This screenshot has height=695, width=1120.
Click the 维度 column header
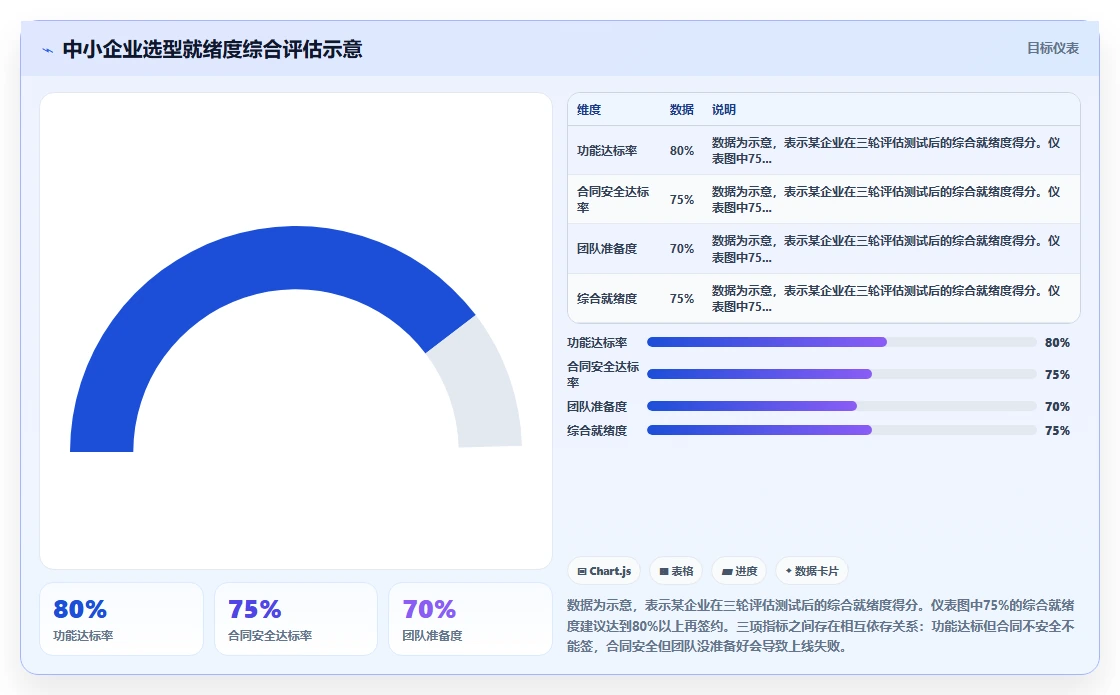pyautogui.click(x=589, y=110)
